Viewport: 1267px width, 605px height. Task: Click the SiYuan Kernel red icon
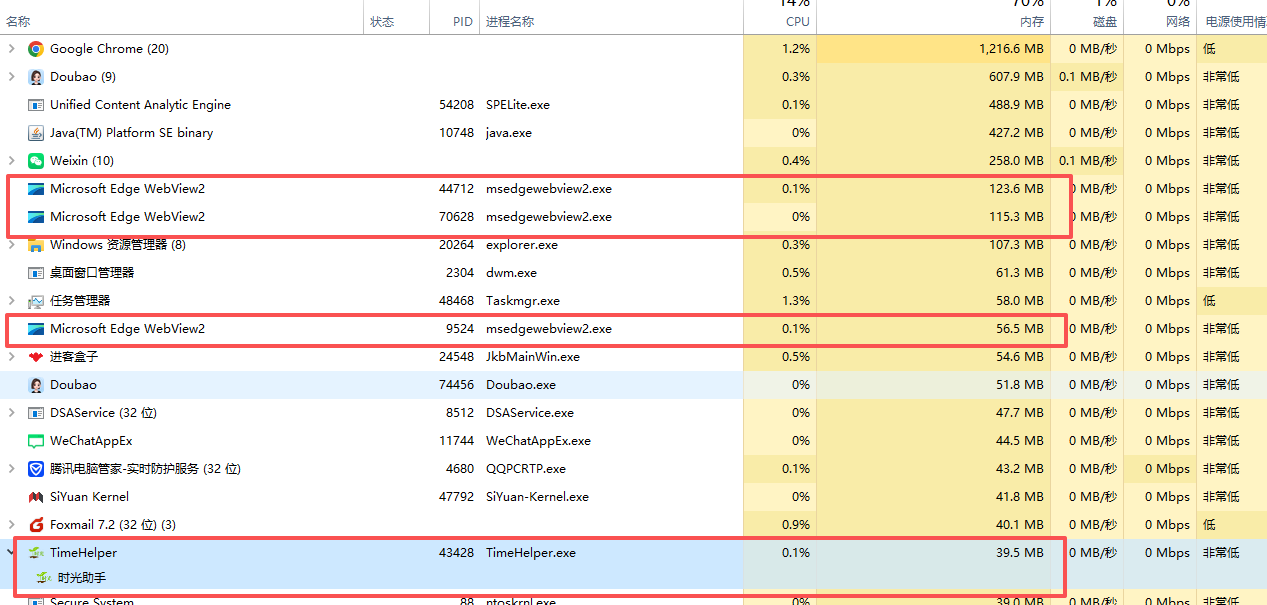click(x=36, y=497)
